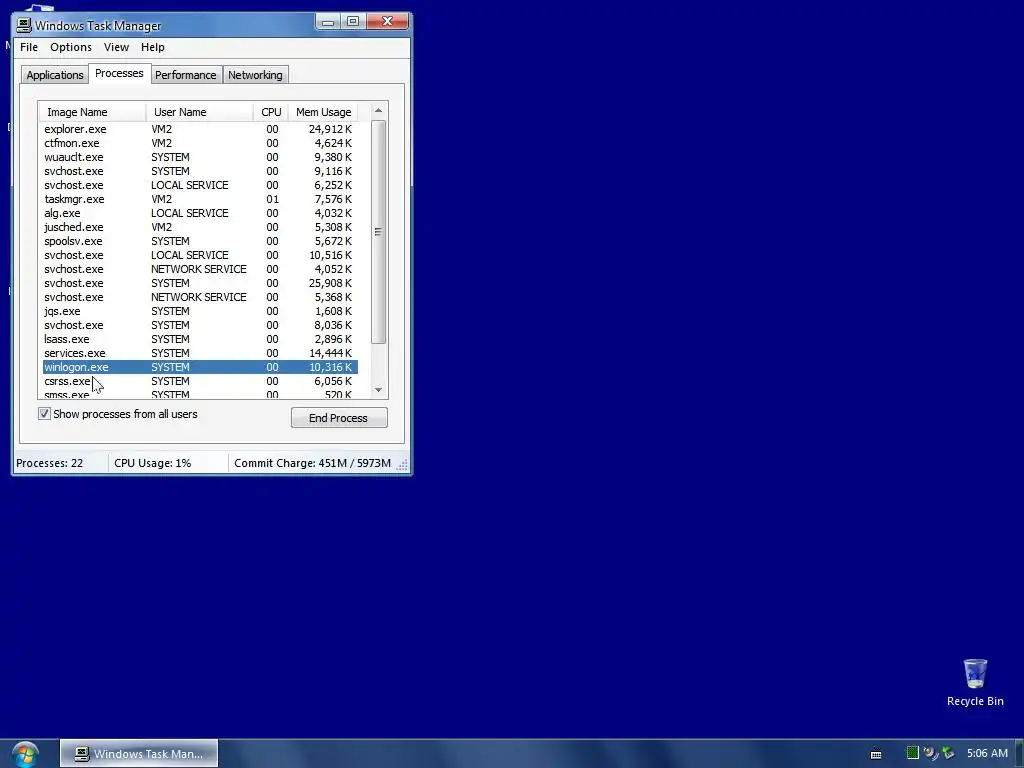The height and width of the screenshot is (768, 1024).
Task: Sort by the User Name column header
Action: (x=200, y=112)
